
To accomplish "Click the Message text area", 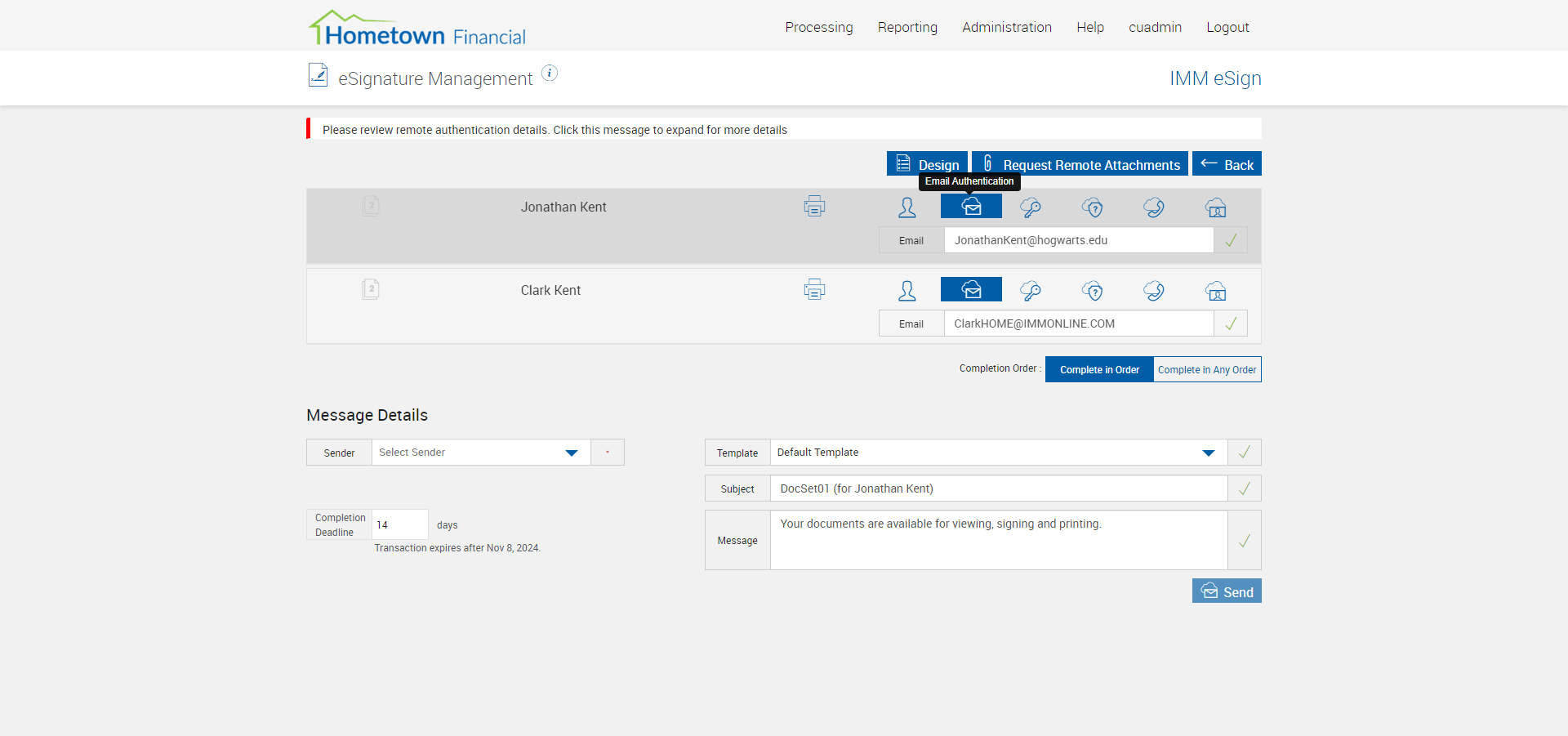I will pyautogui.click(x=999, y=541).
